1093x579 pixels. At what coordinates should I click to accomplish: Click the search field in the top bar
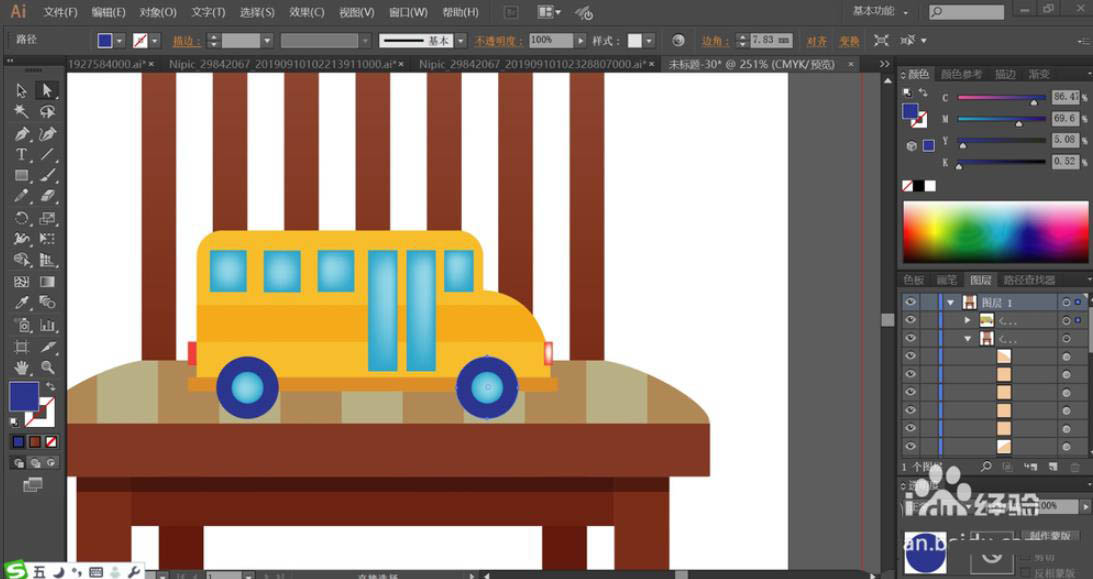point(966,12)
